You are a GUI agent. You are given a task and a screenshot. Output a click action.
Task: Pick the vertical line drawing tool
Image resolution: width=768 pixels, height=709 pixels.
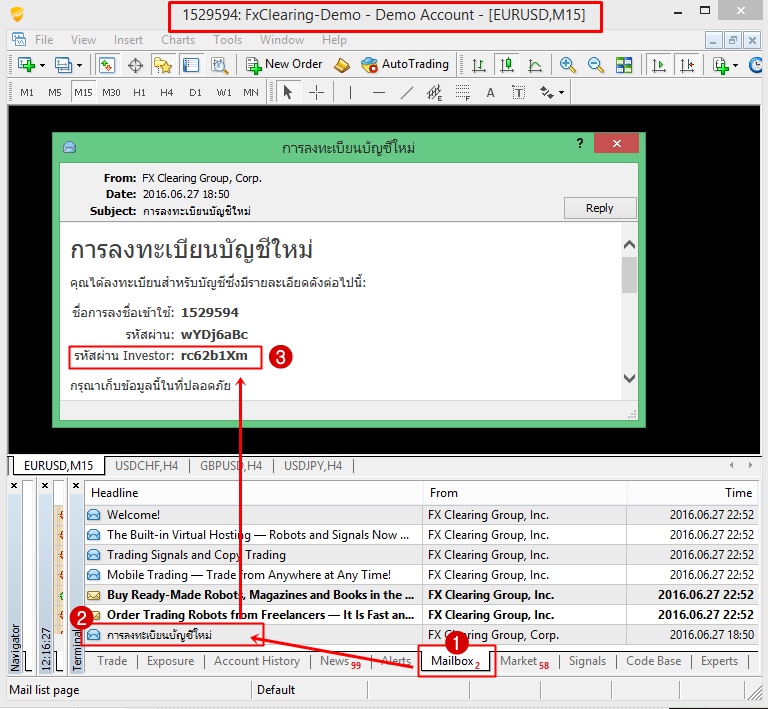pos(350,92)
